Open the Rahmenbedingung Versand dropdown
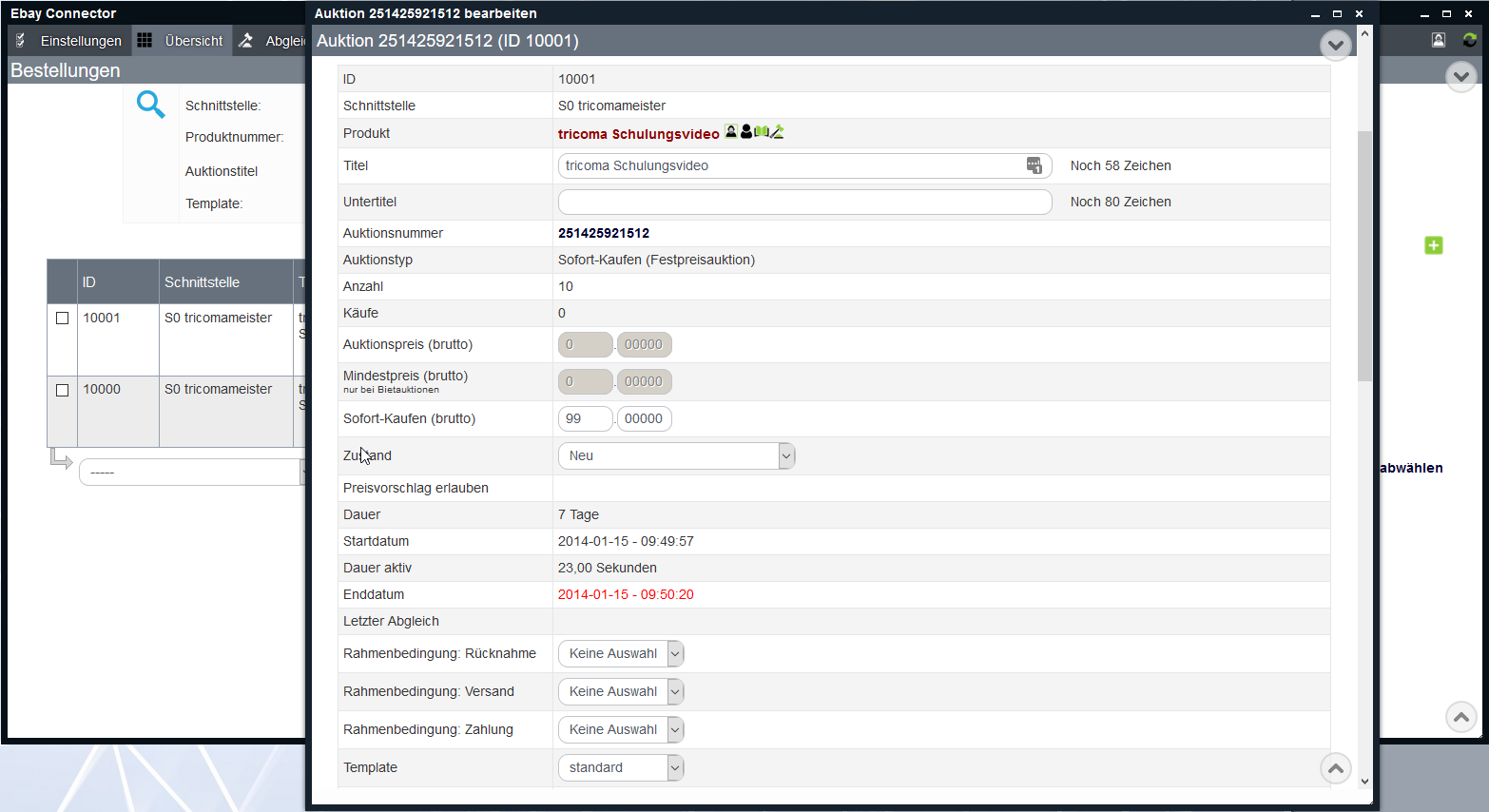The image size is (1489, 812). click(x=621, y=691)
